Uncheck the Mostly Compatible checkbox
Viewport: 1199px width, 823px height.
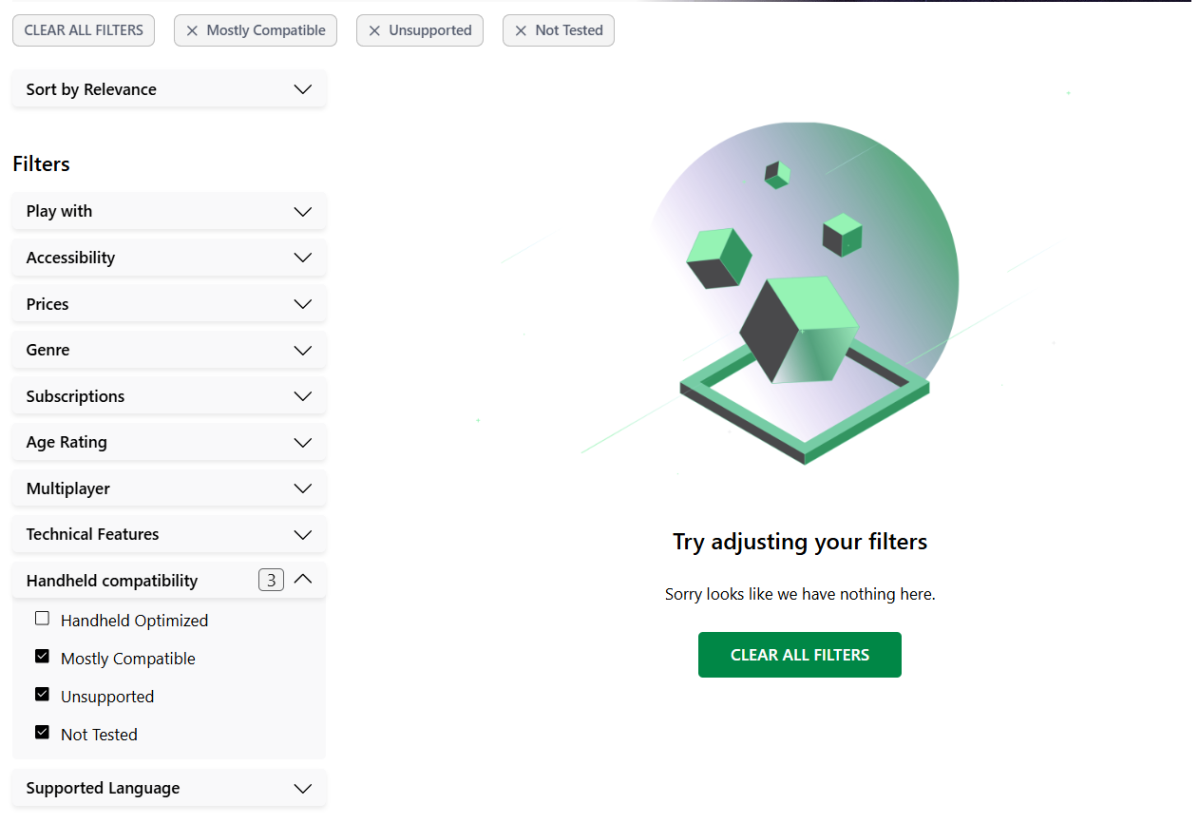pos(42,657)
